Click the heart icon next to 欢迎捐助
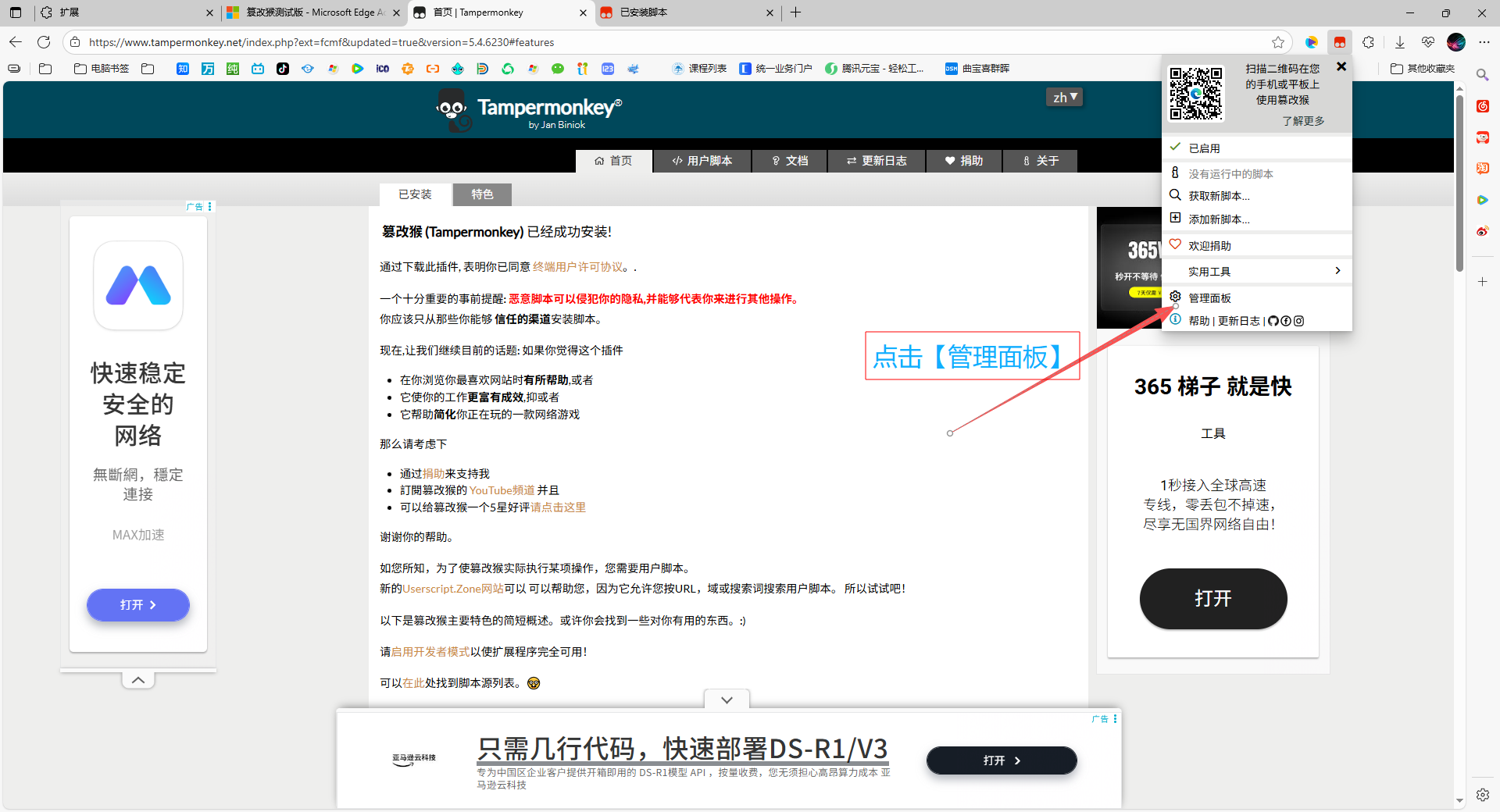This screenshot has width=1500, height=812. (x=1176, y=244)
